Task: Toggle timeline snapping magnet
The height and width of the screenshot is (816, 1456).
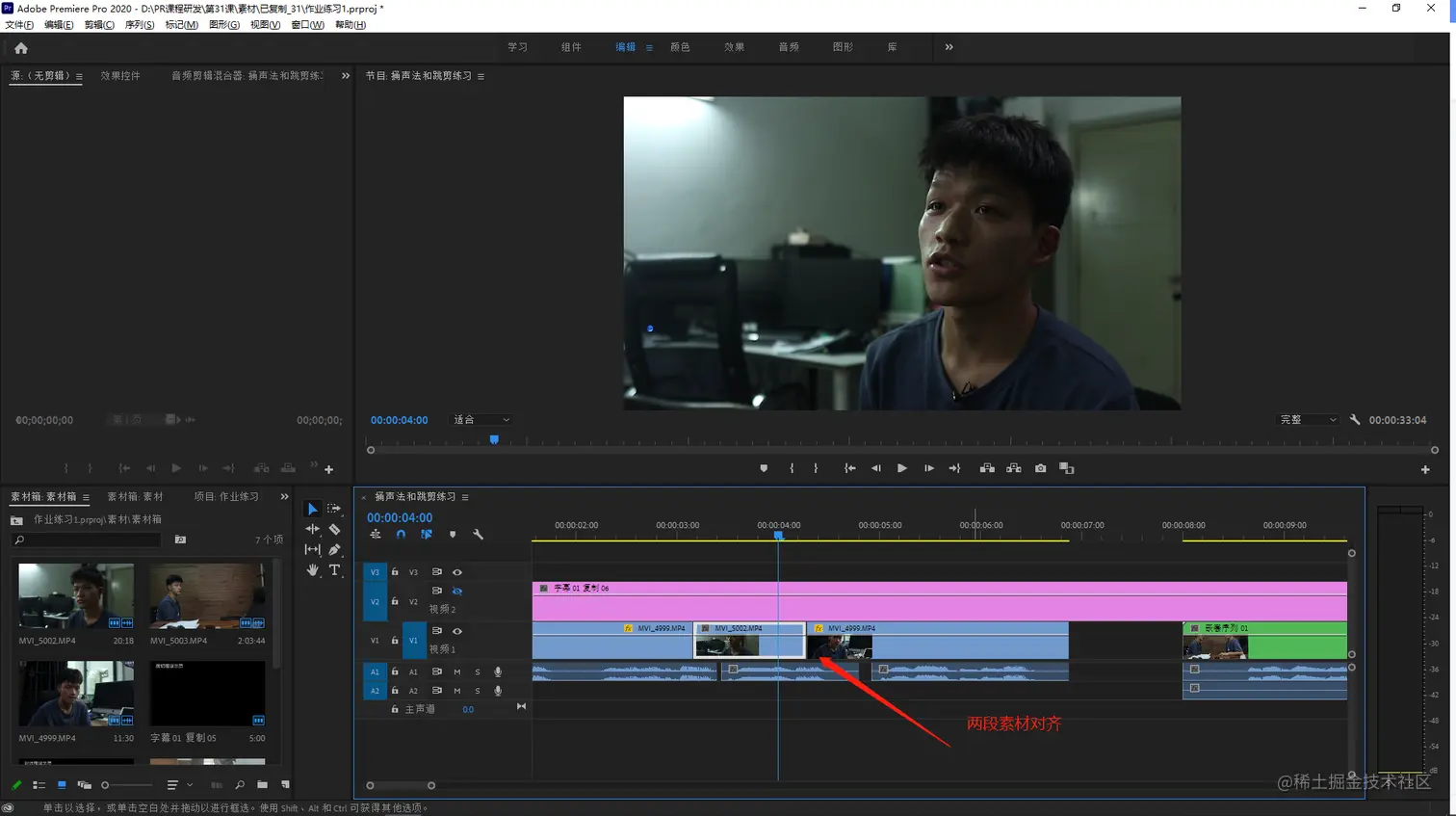Action: (401, 535)
